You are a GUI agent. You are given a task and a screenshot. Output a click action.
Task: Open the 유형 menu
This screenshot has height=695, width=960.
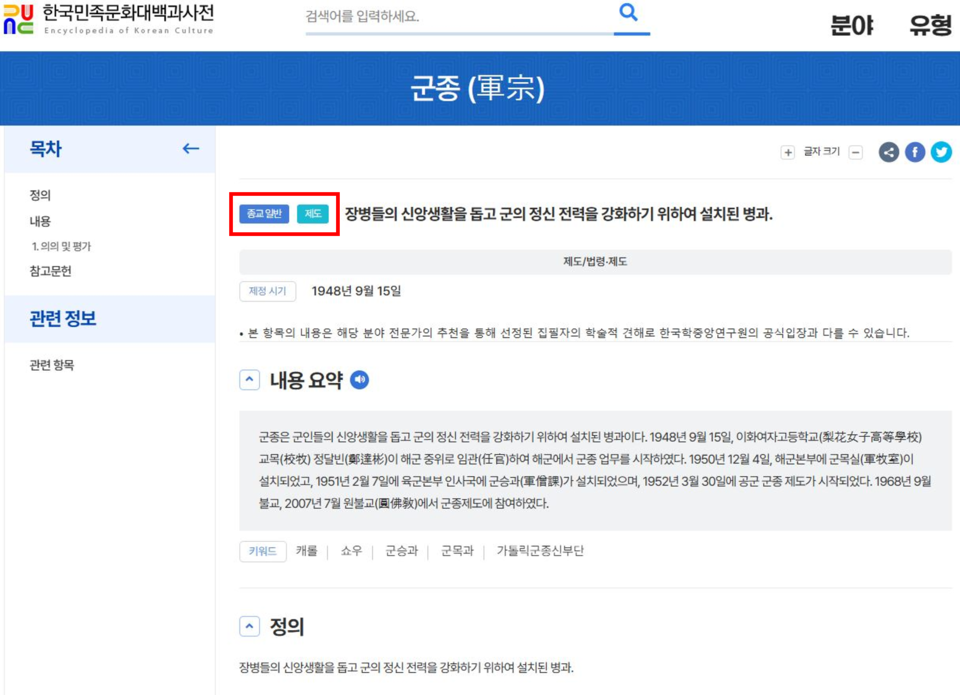pos(932,25)
